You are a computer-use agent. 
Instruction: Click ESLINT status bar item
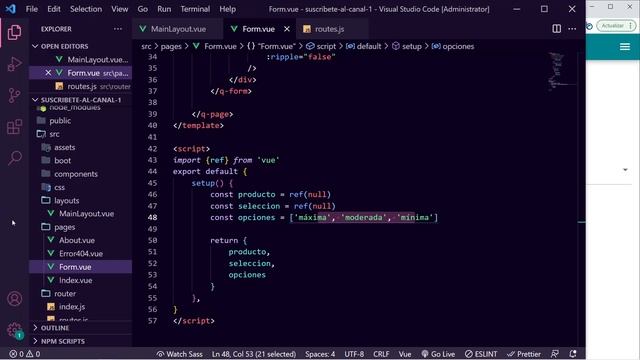pyautogui.click(x=481, y=354)
